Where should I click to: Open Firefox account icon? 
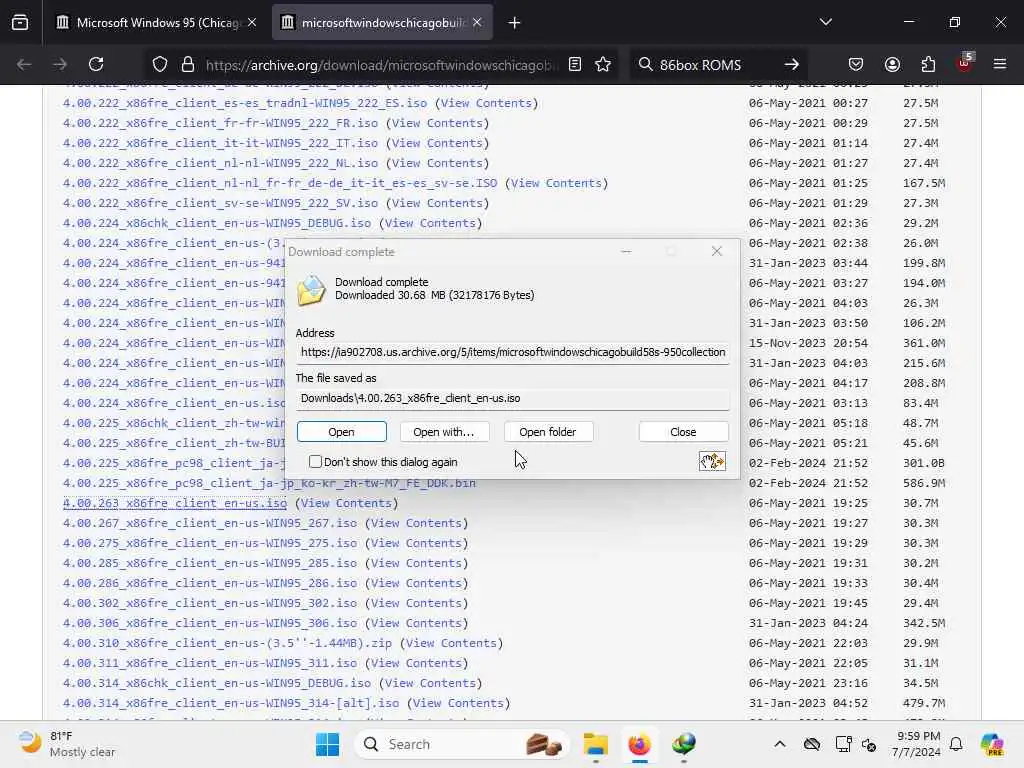892,64
